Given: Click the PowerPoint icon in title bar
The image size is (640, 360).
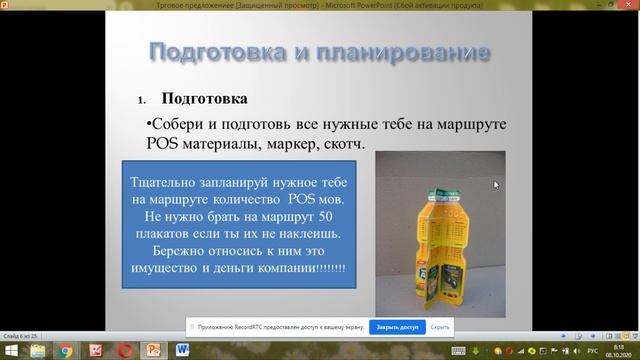Looking at the screenshot, I should (4, 4).
